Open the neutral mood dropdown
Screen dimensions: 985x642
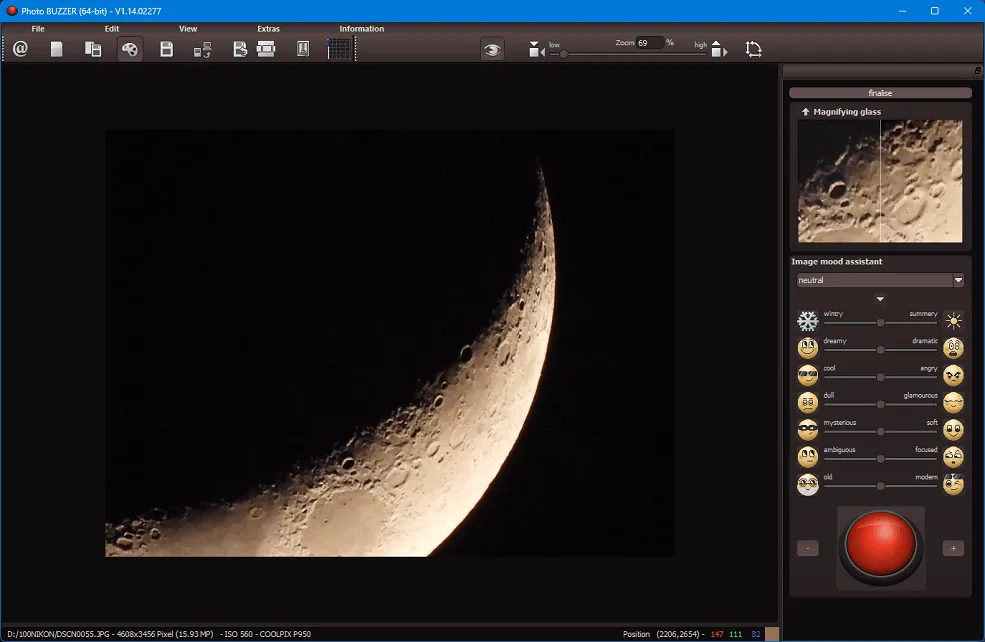coord(880,280)
